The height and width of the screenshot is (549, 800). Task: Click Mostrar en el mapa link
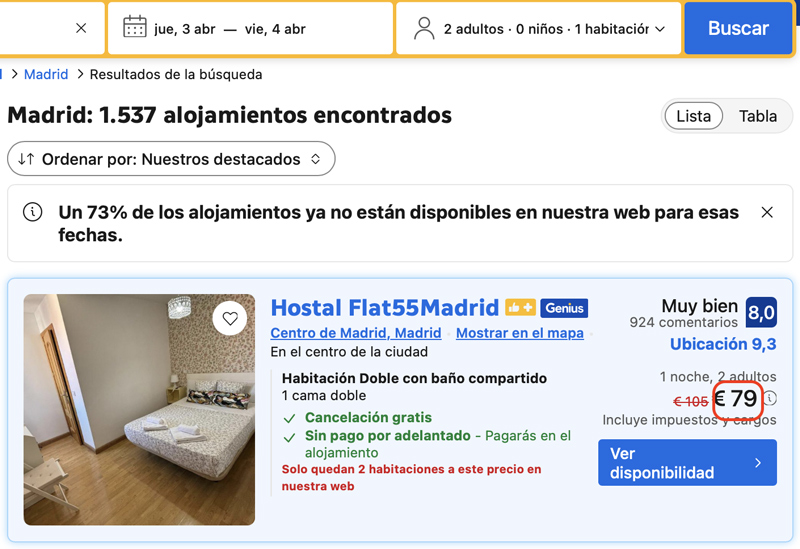[519, 333]
